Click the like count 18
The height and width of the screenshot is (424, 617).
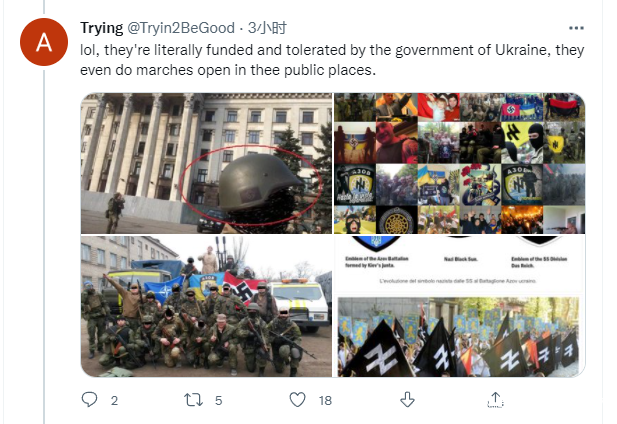325,400
